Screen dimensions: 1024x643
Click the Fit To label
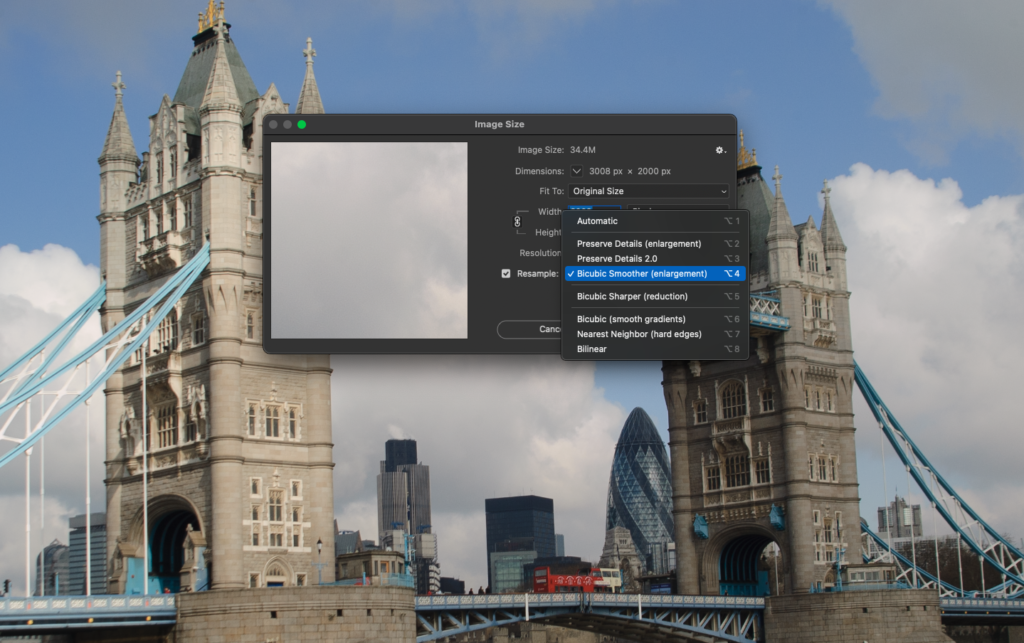(x=551, y=191)
